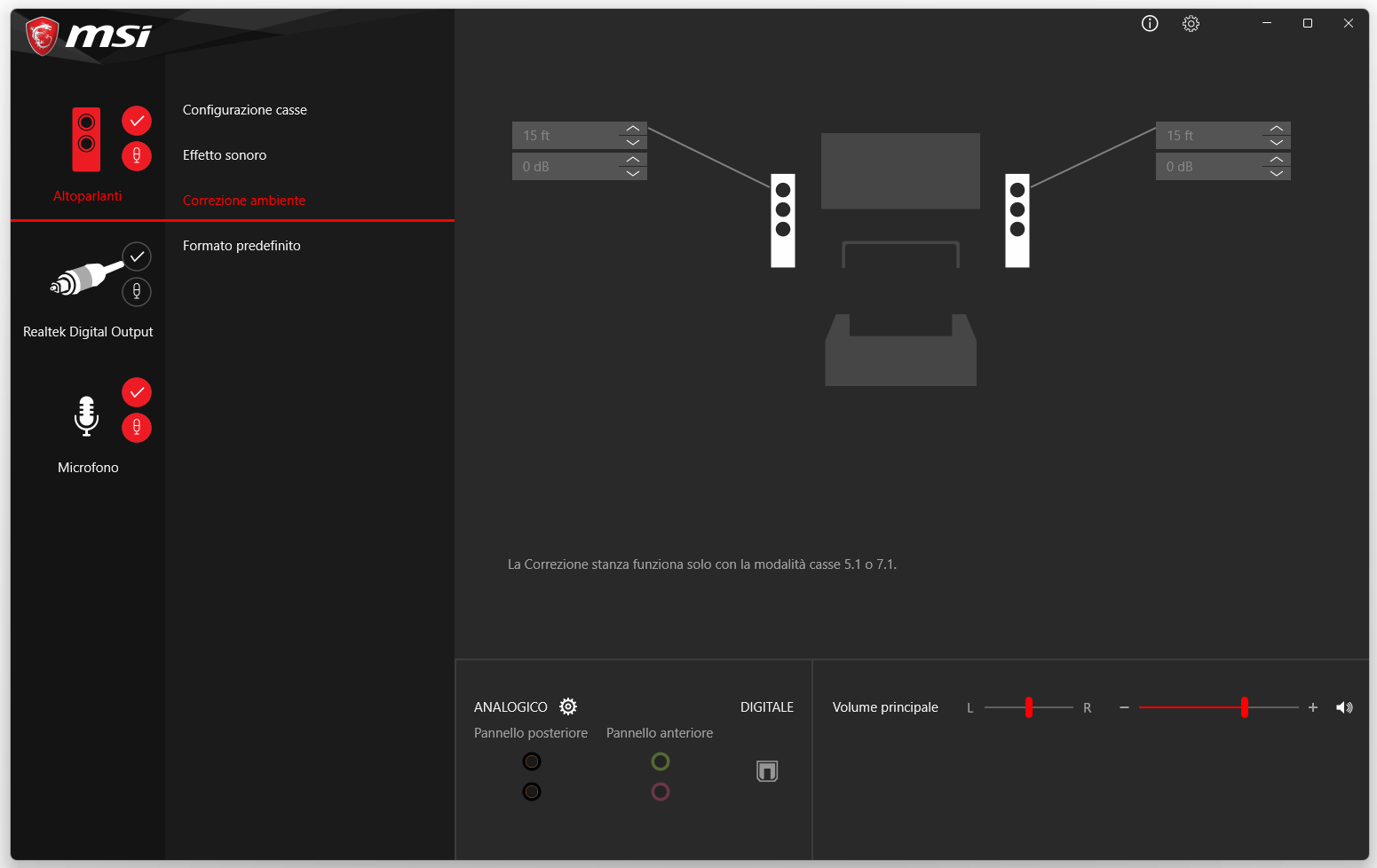Click the MSI dragon logo
This screenshot has height=868, width=1377.
pos(43,36)
